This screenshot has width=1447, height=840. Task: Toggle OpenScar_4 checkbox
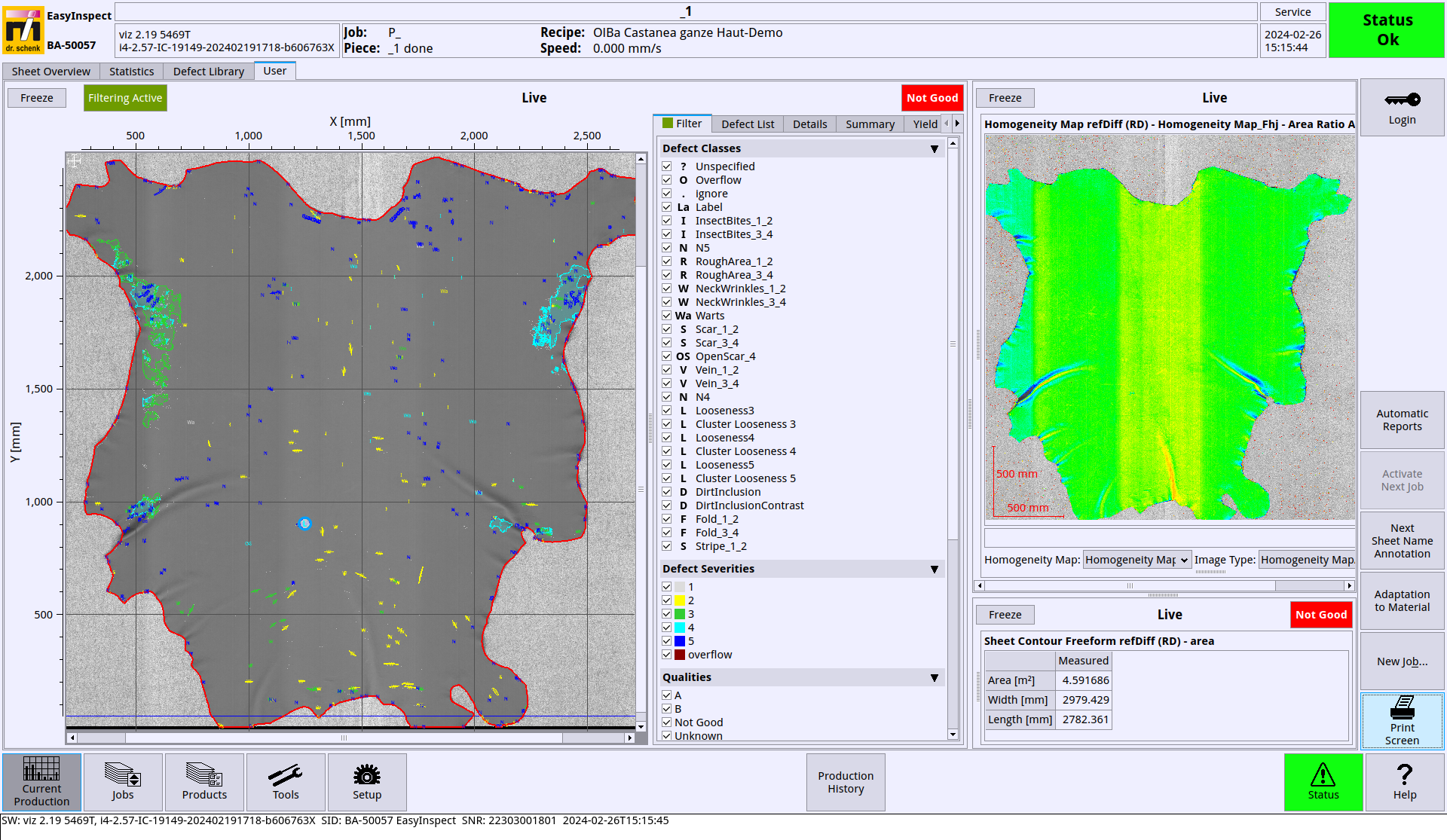tap(667, 356)
